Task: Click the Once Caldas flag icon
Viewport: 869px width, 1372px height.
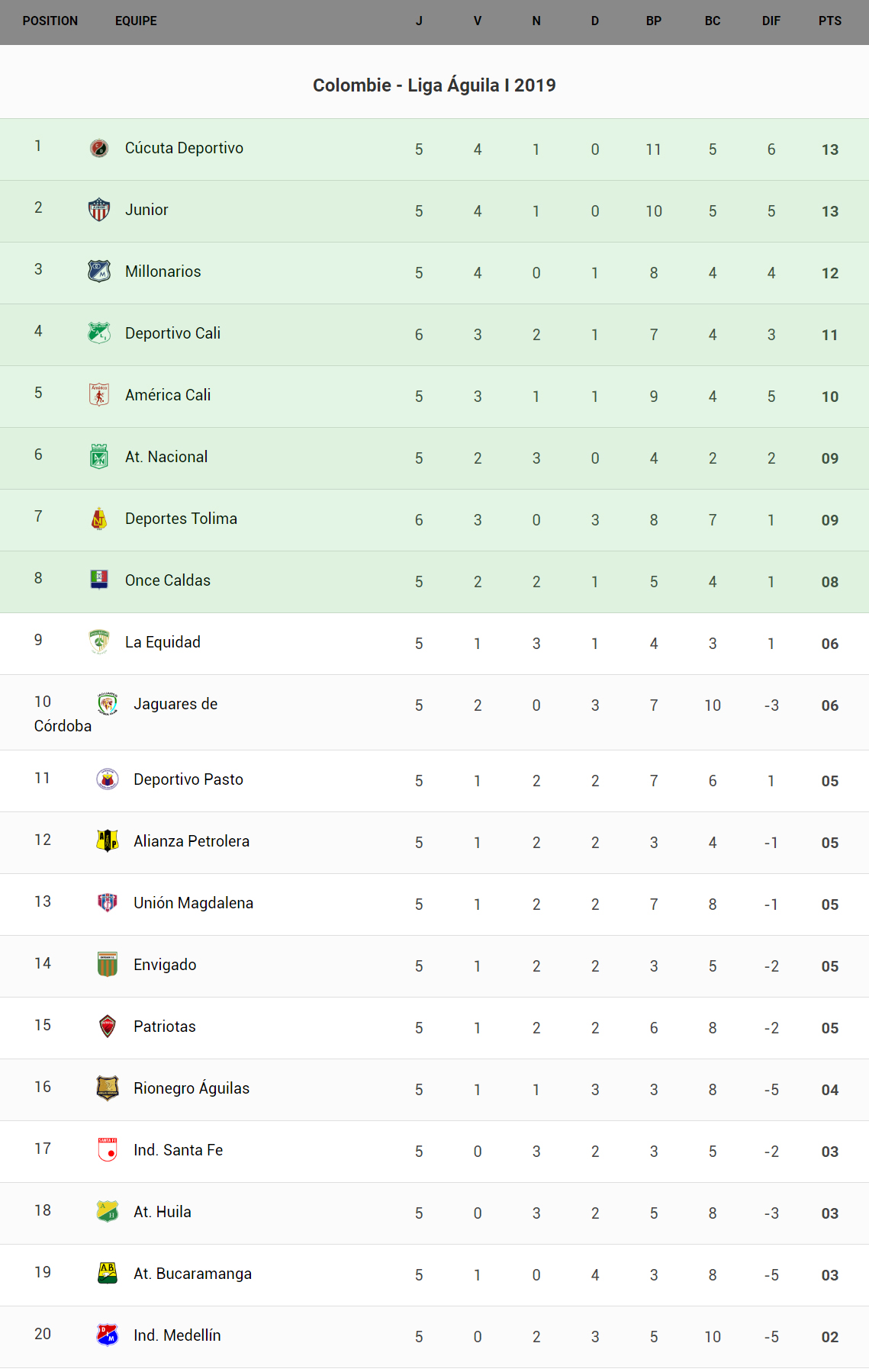Action: tap(99, 580)
